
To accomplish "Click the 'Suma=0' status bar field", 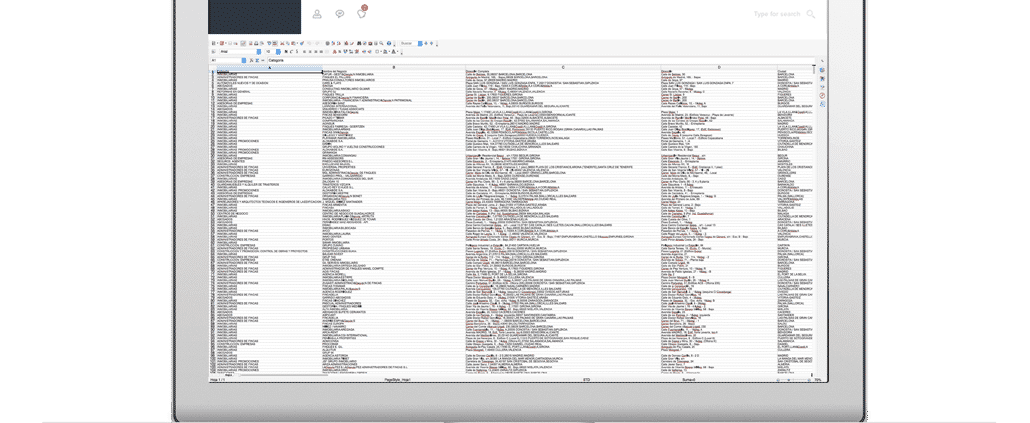I will click(x=688, y=380).
